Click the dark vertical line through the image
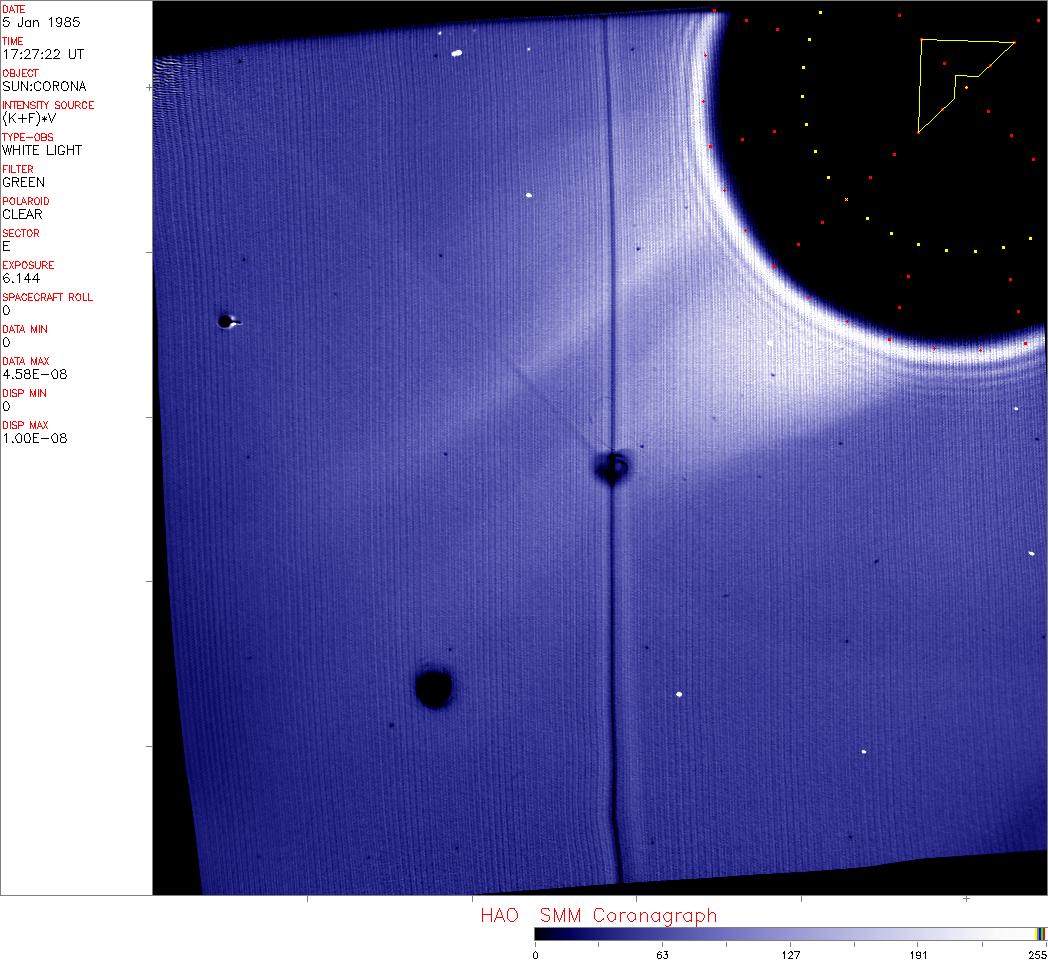 (611, 650)
